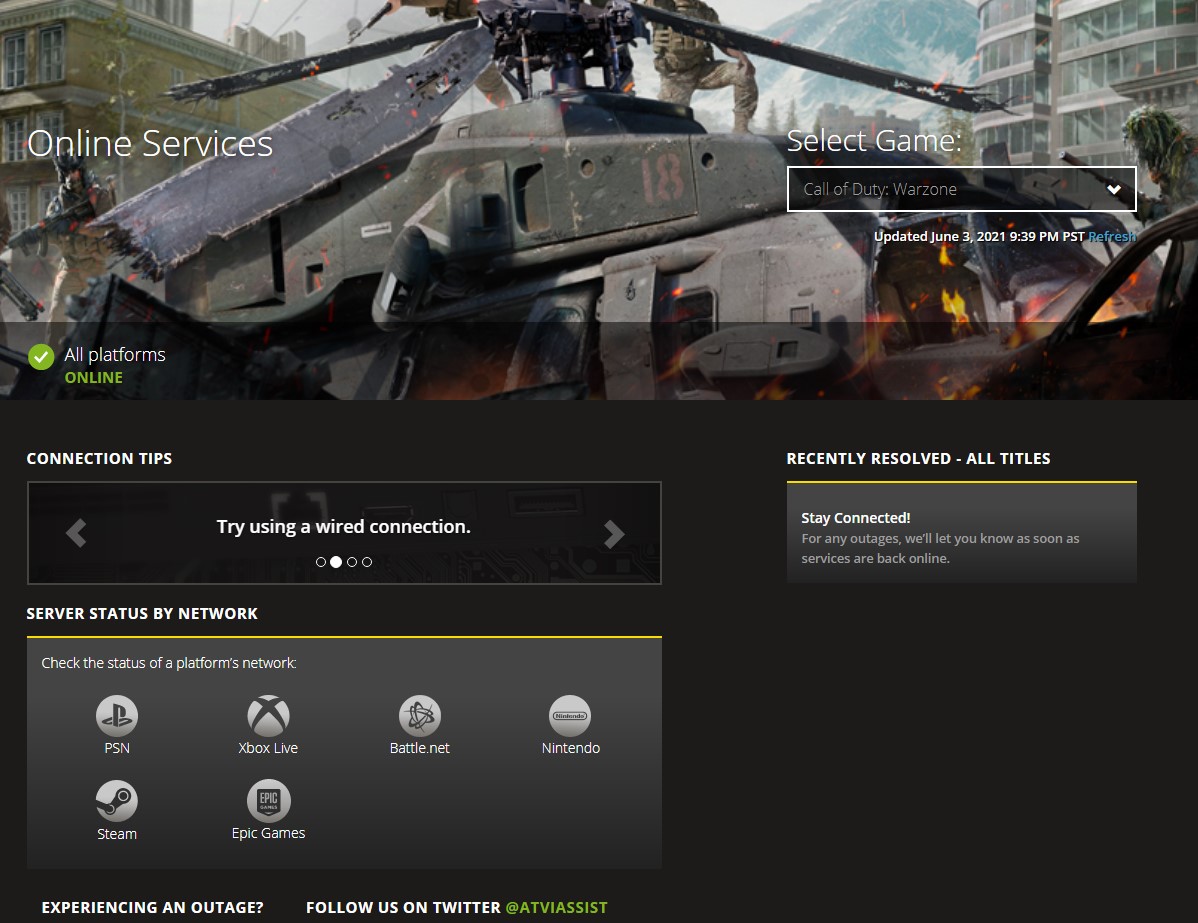Click the PSN label text
Screen dimensions: 1198x923
(x=117, y=748)
